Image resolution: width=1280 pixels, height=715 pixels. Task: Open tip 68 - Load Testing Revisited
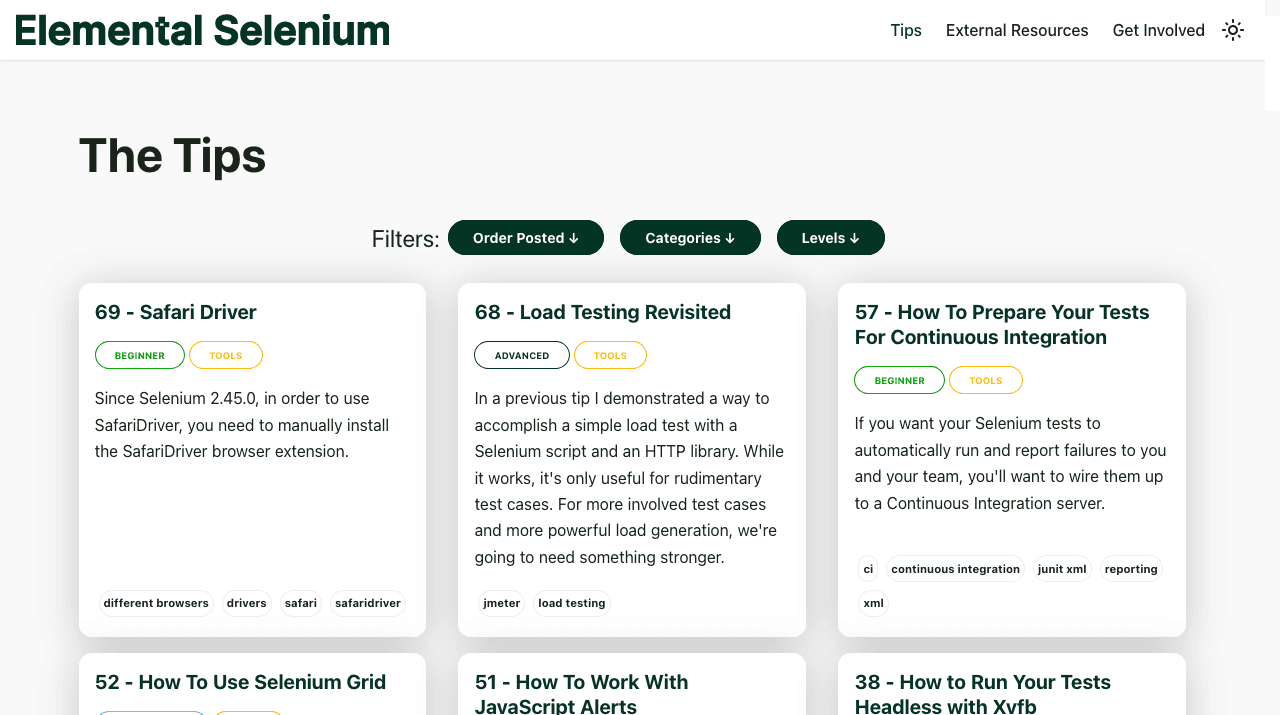[x=603, y=312]
